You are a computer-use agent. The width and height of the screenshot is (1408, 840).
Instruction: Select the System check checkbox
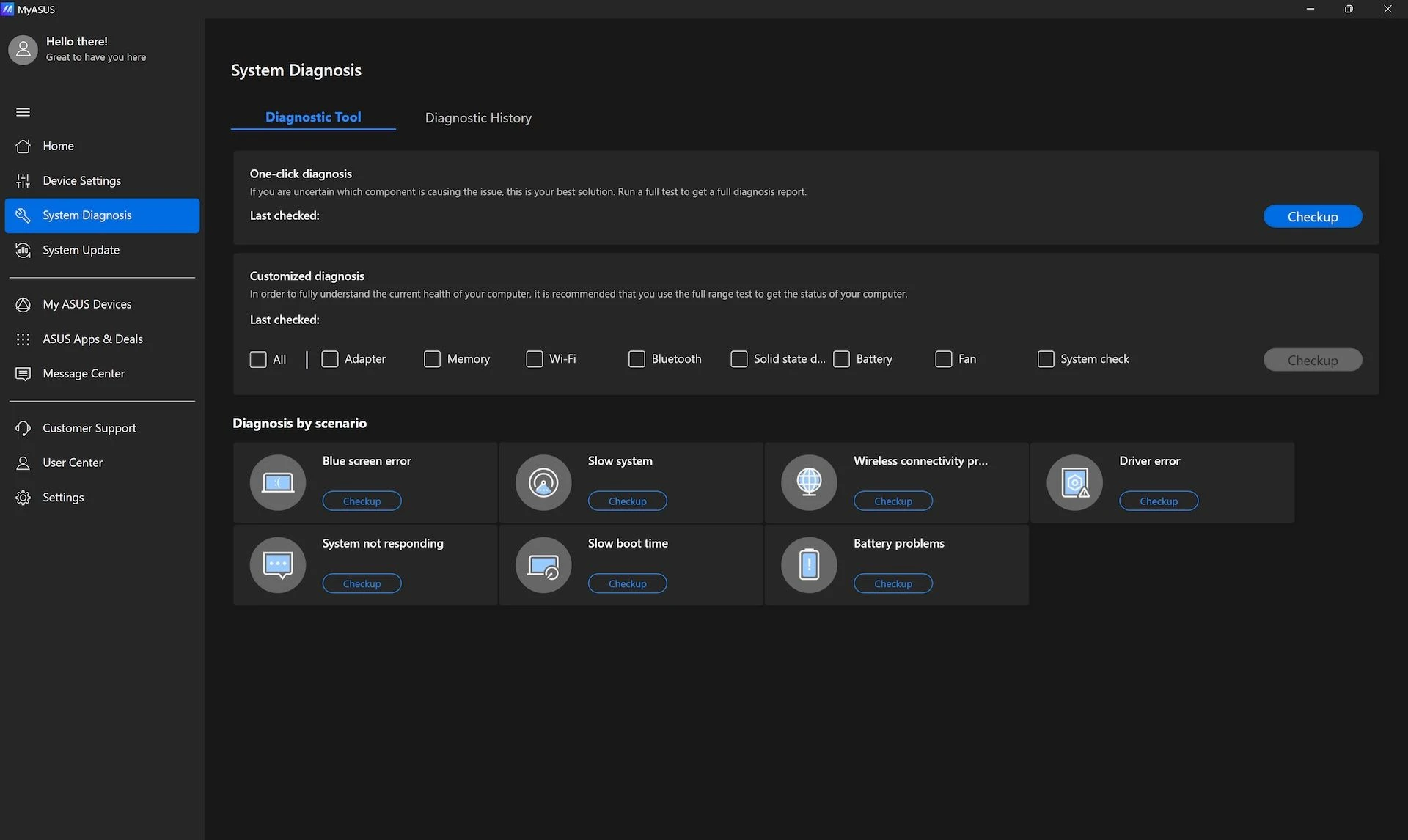point(1046,359)
